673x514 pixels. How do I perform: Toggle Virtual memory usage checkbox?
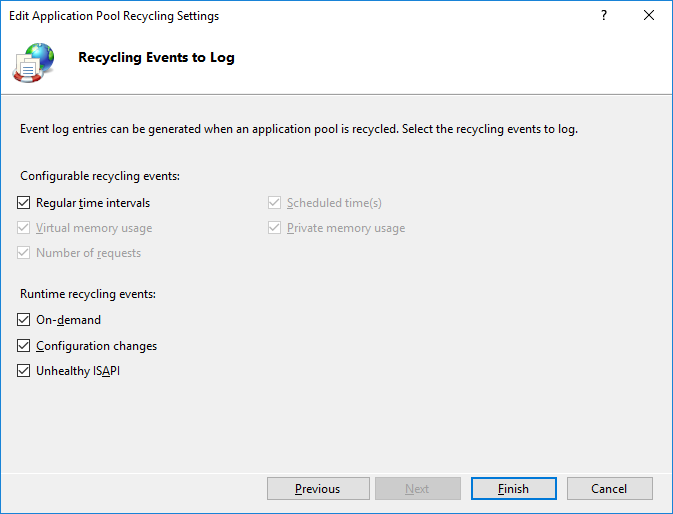pos(24,227)
